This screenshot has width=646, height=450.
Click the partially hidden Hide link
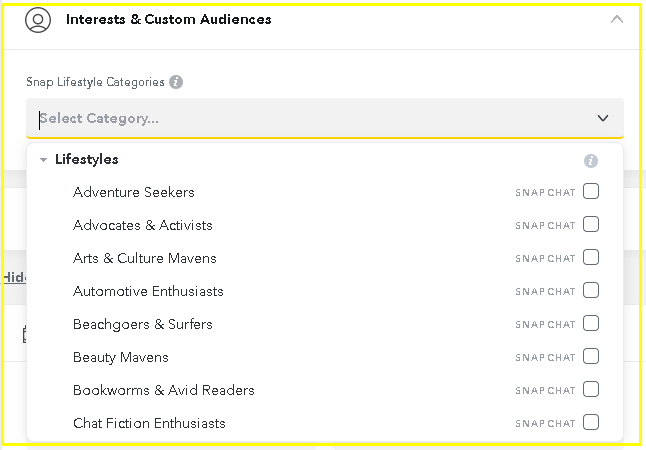pos(15,278)
